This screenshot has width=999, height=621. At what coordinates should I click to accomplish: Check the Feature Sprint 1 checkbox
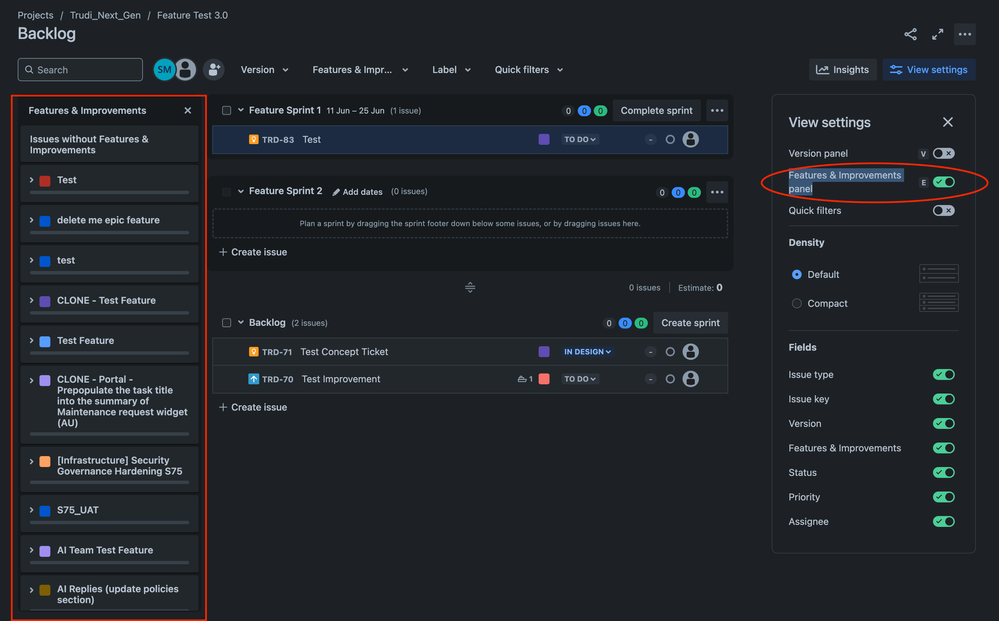[x=226, y=110]
